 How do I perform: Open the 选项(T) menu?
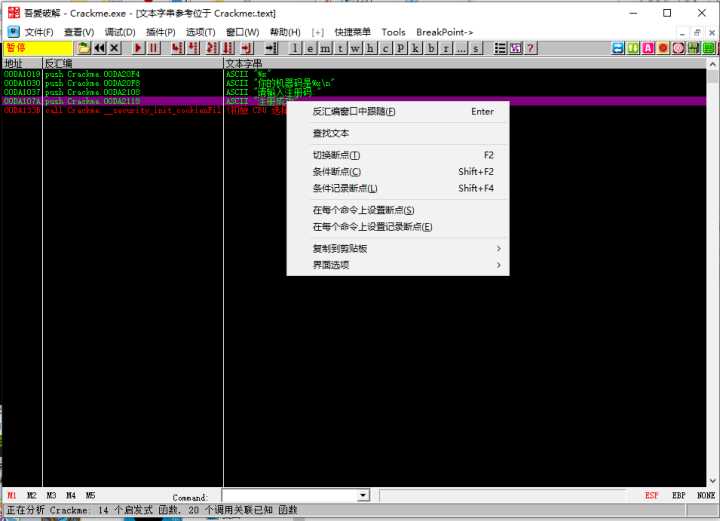click(201, 32)
